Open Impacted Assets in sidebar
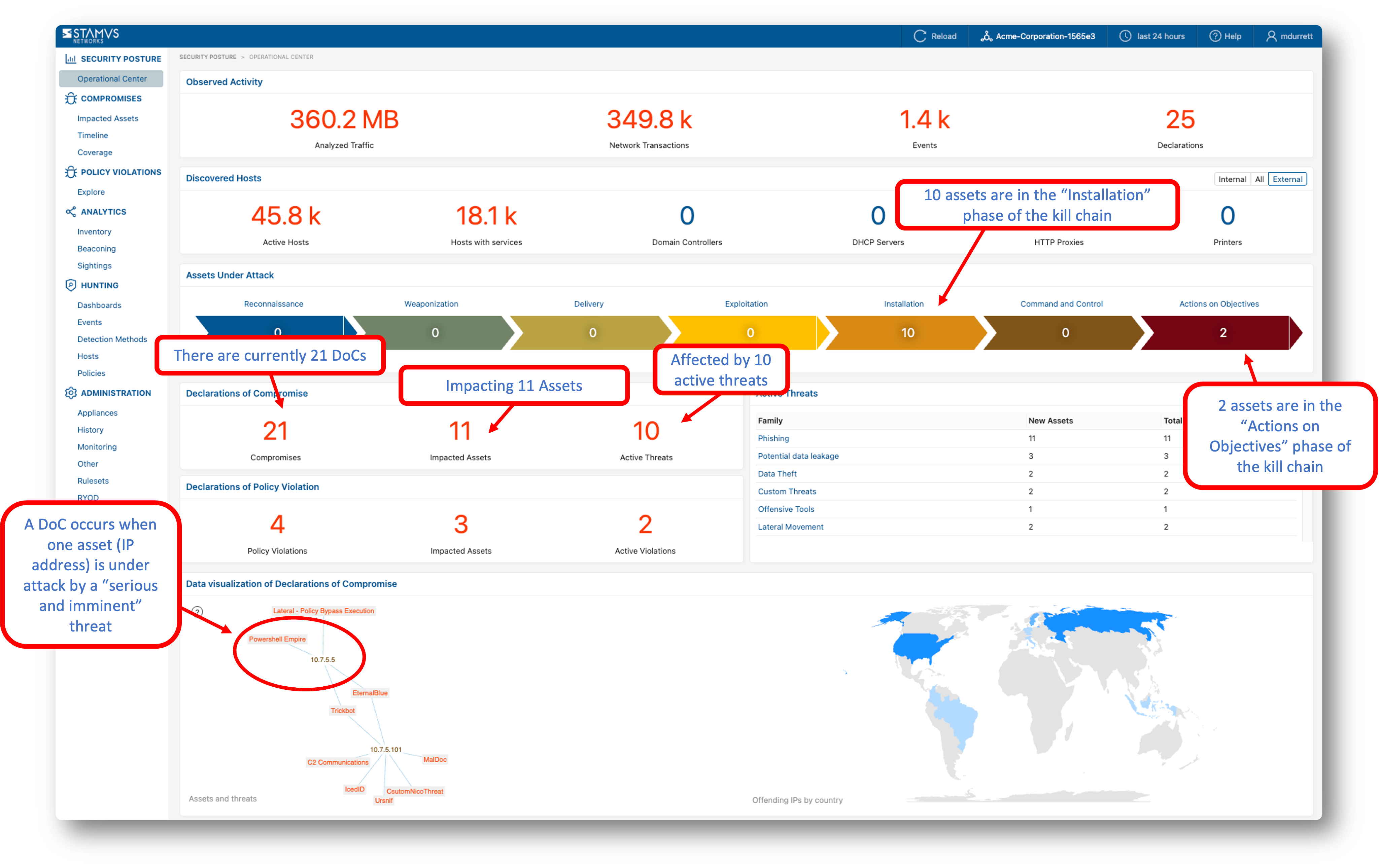Viewport: 1379px width, 868px height. tap(108, 118)
